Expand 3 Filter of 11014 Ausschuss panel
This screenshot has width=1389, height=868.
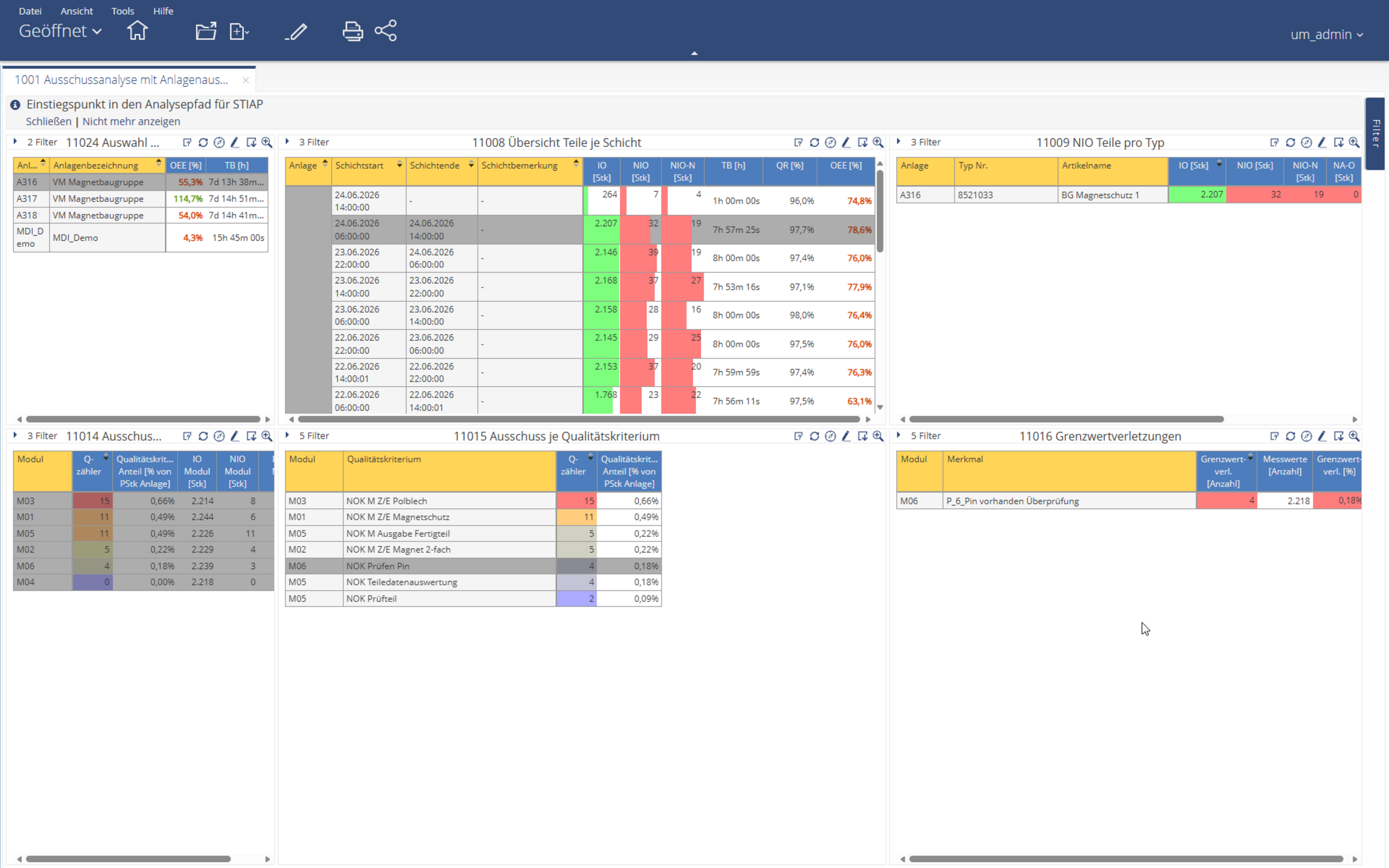(15, 436)
